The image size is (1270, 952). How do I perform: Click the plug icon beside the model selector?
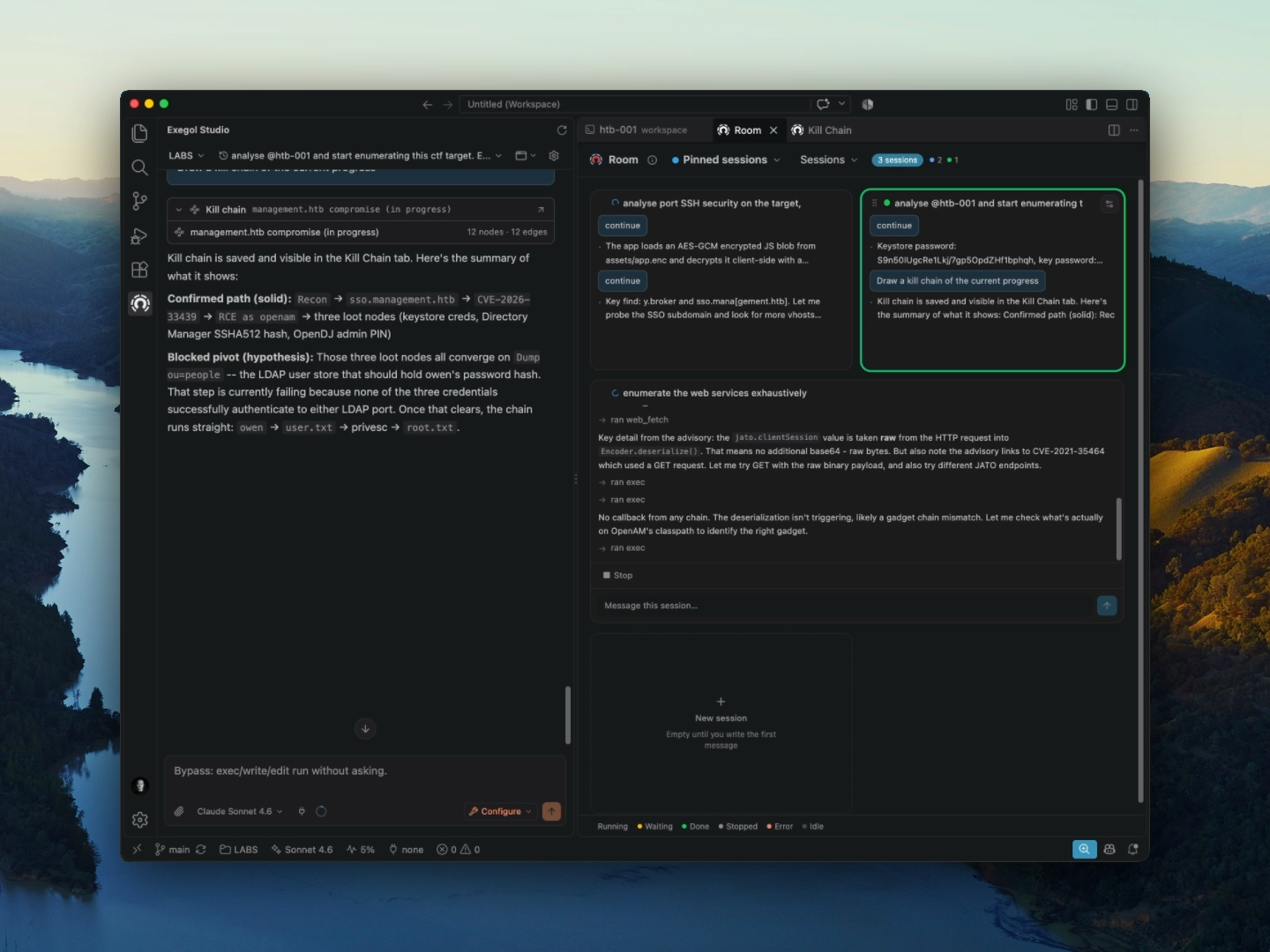(x=302, y=811)
